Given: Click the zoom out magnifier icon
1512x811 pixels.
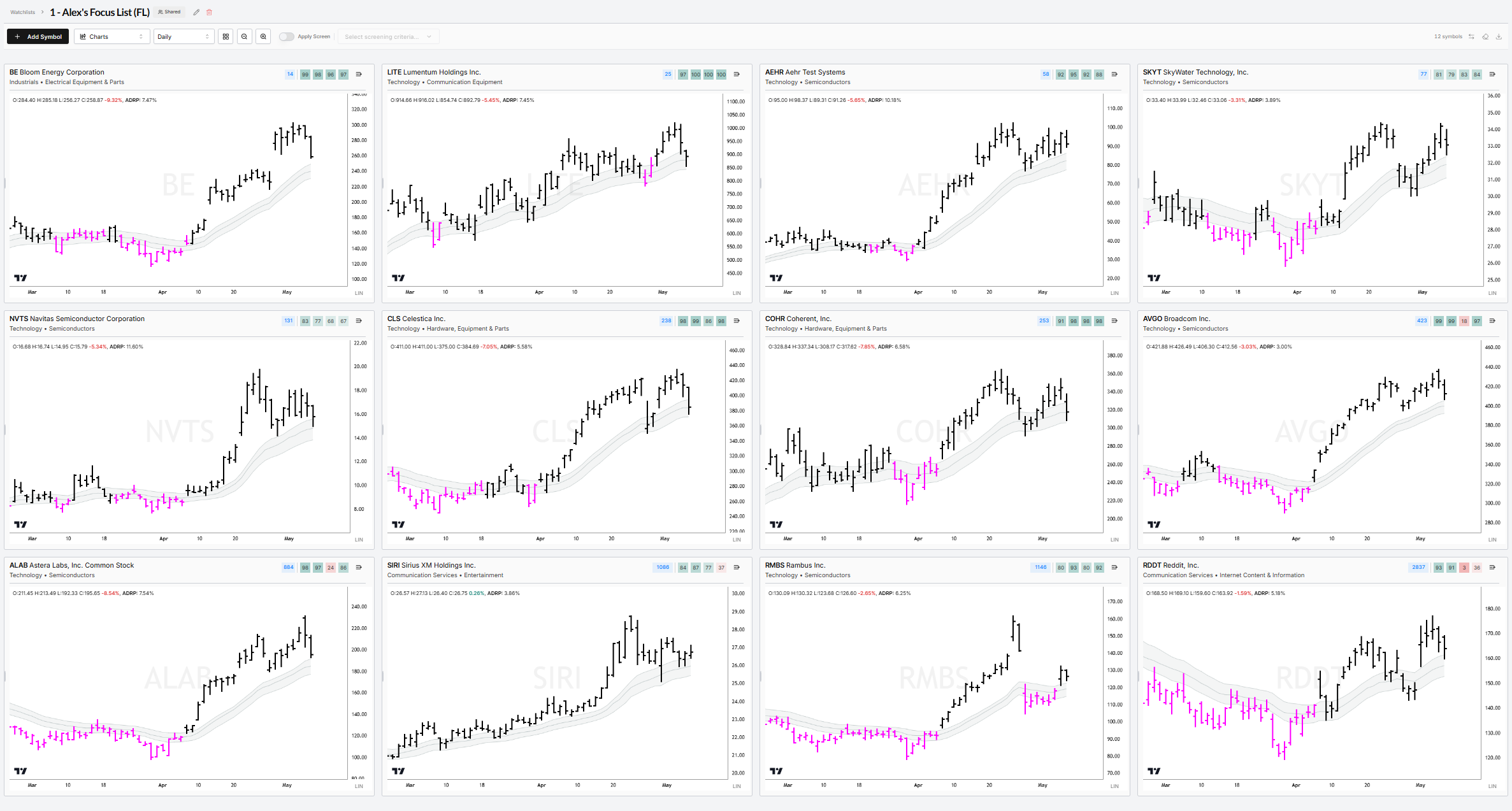Looking at the screenshot, I should tap(244, 36).
